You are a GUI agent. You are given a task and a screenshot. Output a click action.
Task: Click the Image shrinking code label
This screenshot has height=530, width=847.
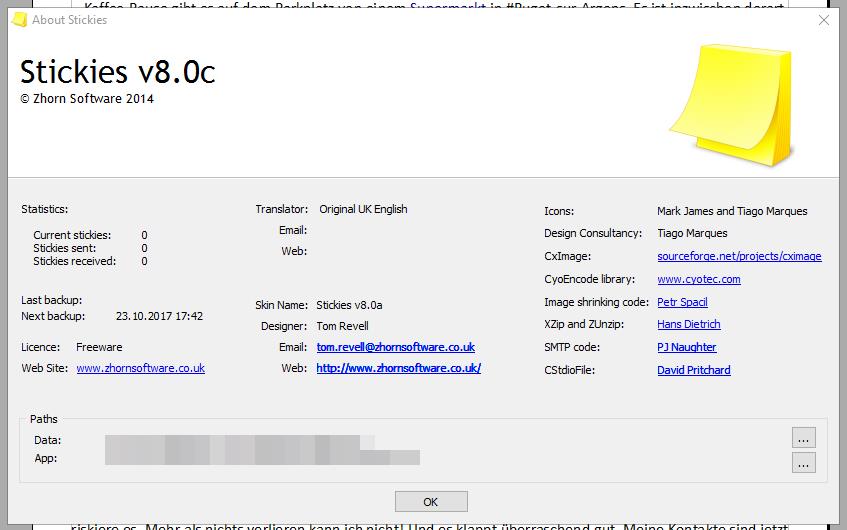[x=596, y=302]
